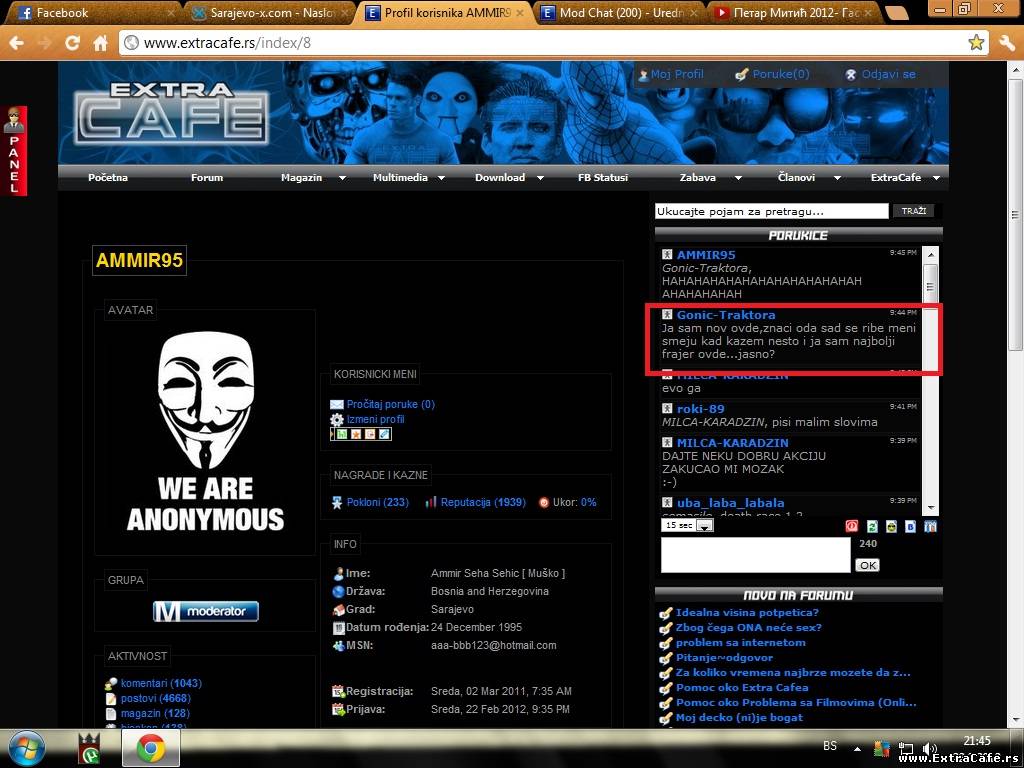Click the browser page vertical scrollbar thumb
Screen dimensions: 1024x768
pyautogui.click(x=1014, y=216)
